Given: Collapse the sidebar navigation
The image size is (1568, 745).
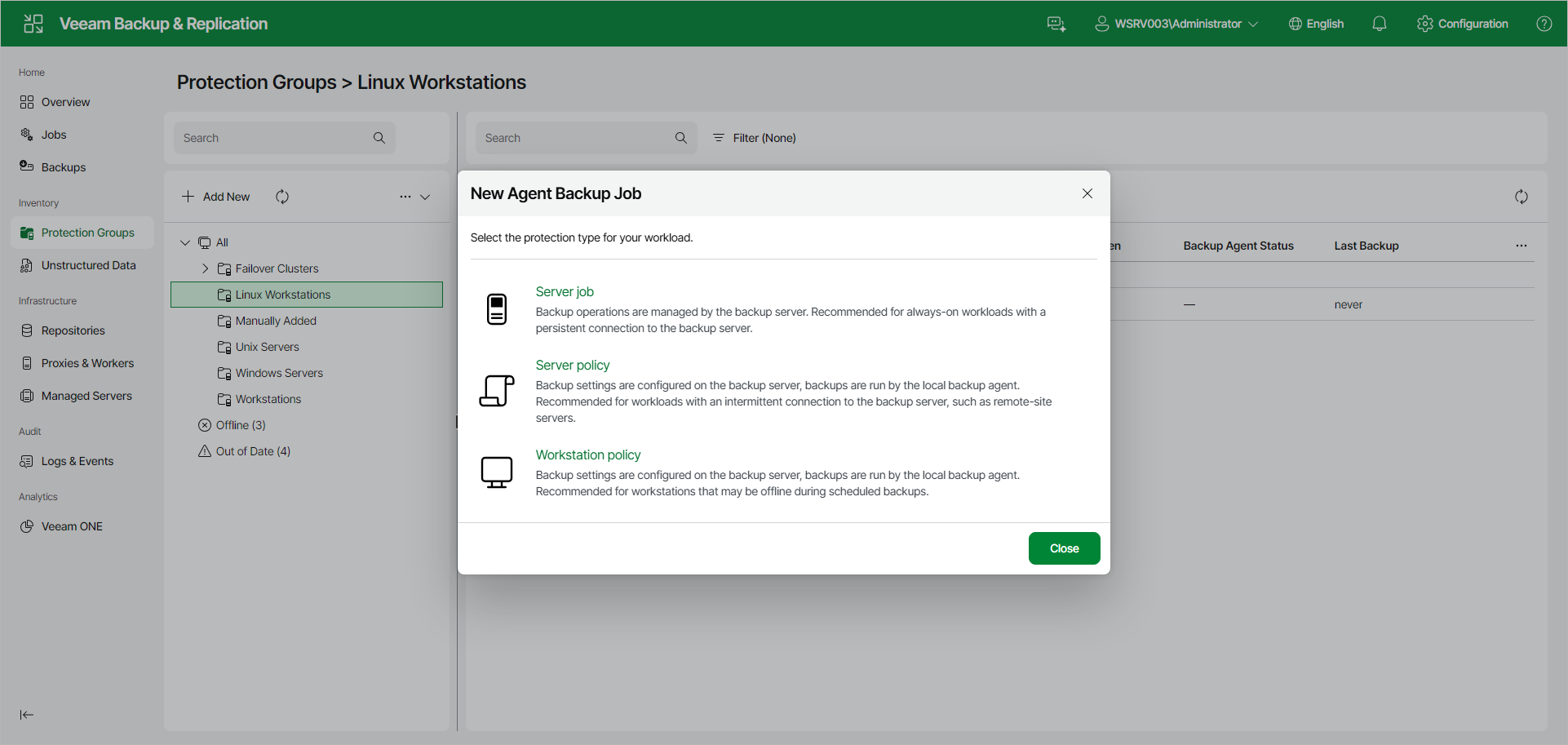Looking at the screenshot, I should 27,715.
